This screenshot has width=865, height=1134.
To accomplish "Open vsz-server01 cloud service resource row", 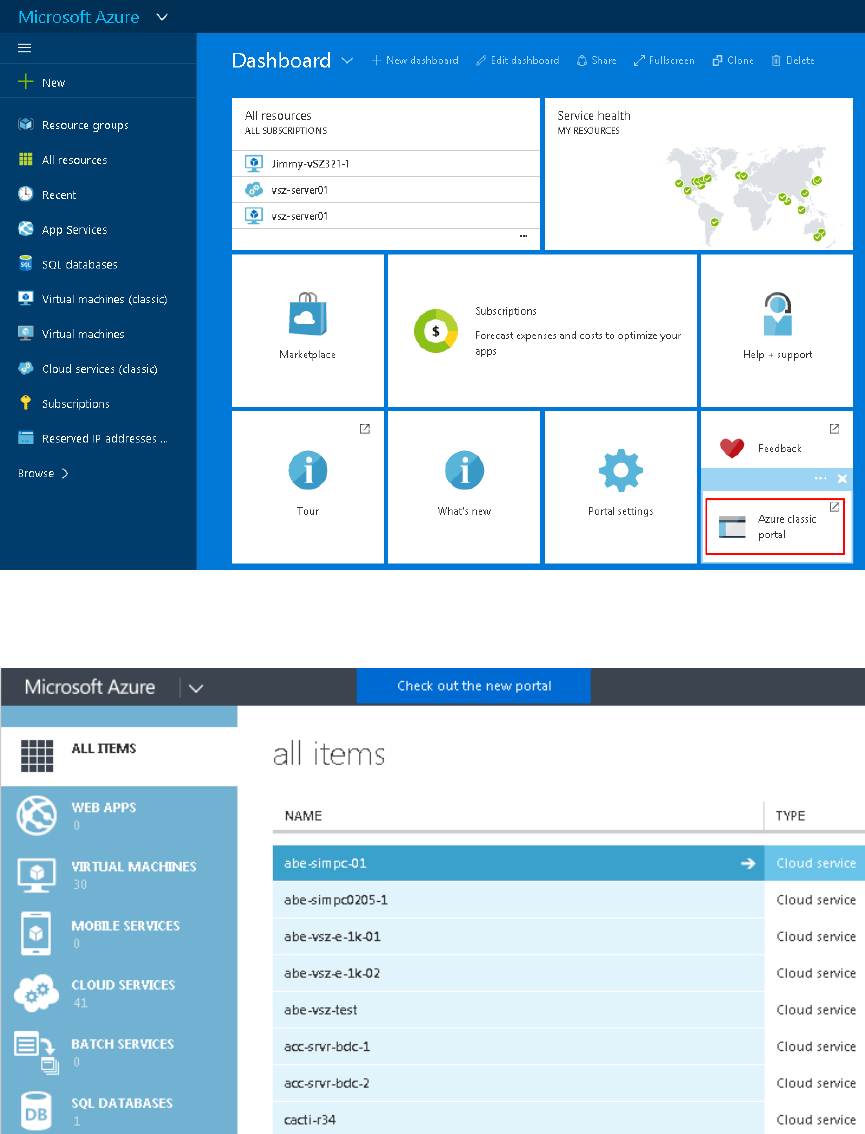I will tap(386, 189).
